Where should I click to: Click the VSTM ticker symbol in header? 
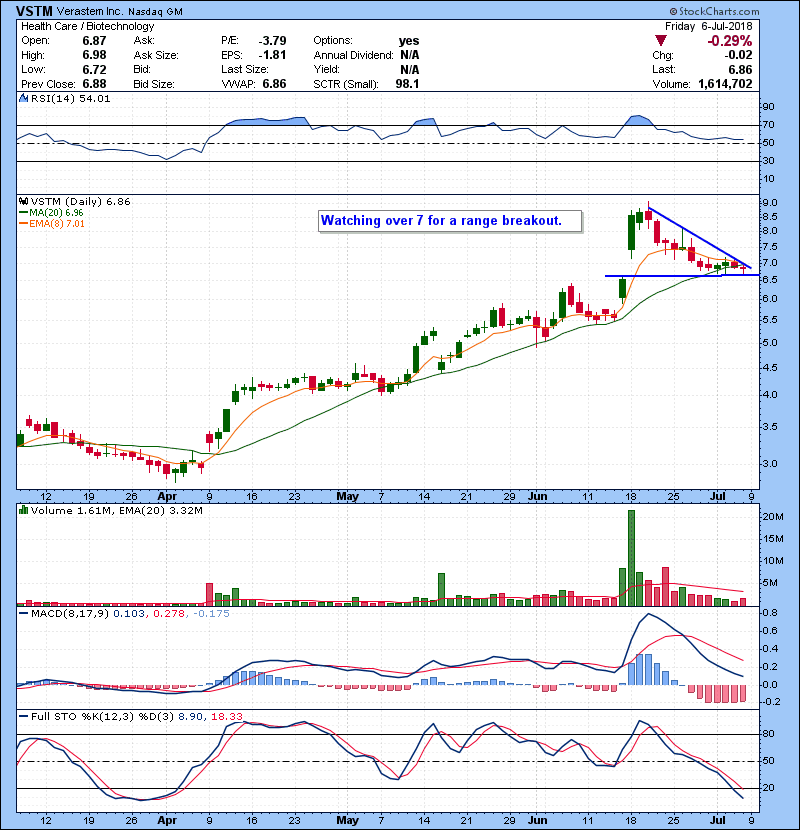pyautogui.click(x=34, y=11)
